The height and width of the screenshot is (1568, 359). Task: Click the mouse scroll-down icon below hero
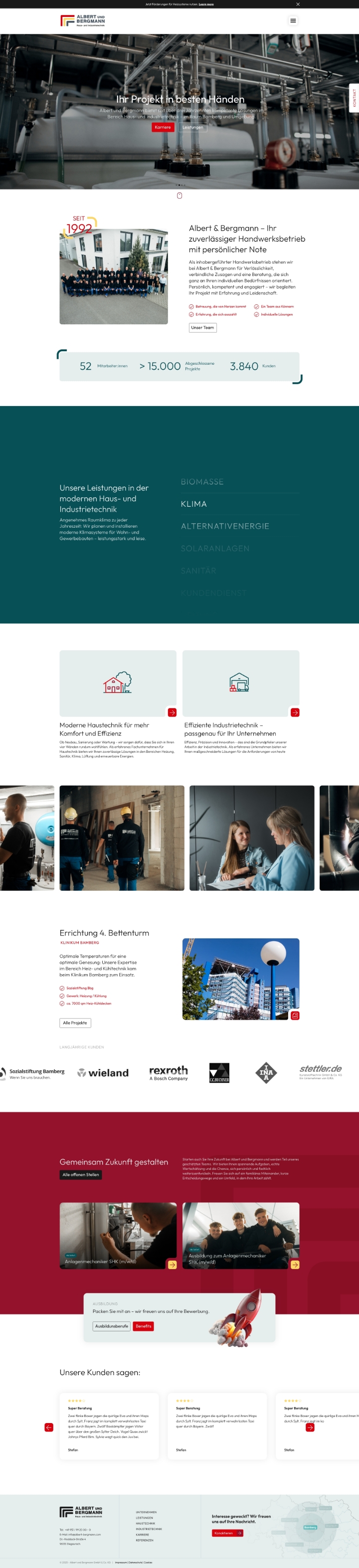(179, 195)
